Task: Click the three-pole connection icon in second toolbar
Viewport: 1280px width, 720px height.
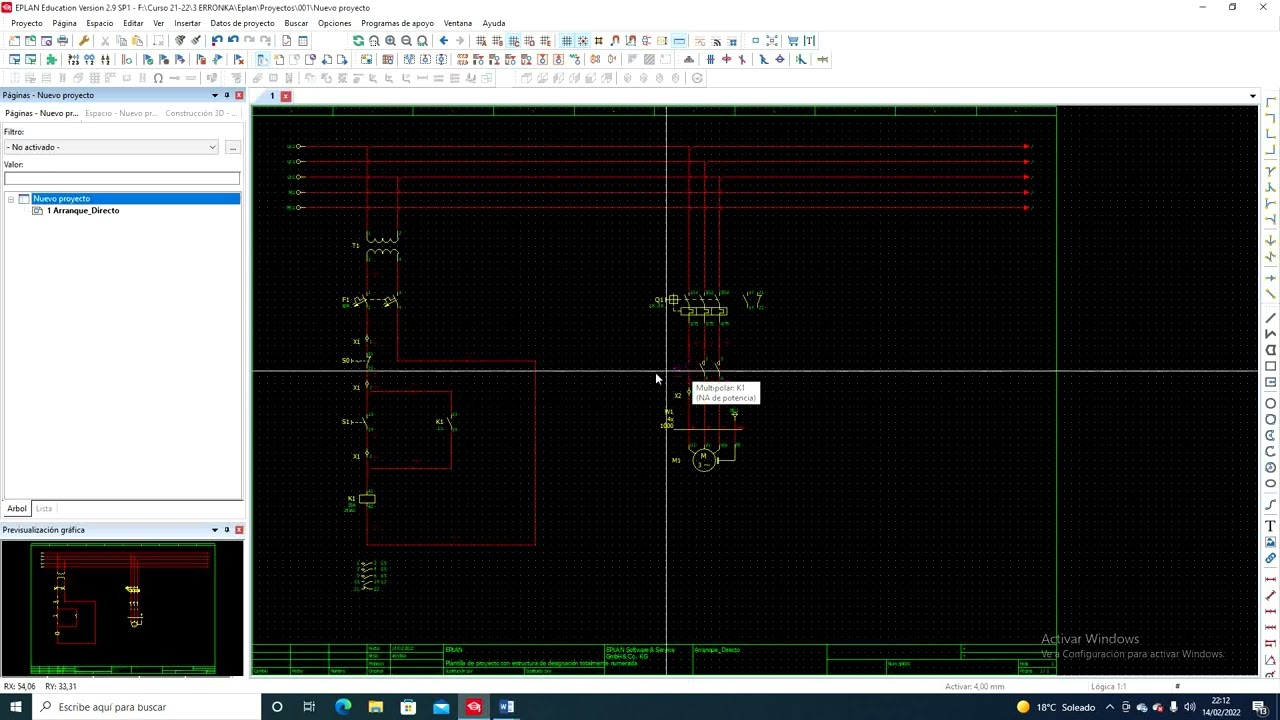Action: click(711, 59)
